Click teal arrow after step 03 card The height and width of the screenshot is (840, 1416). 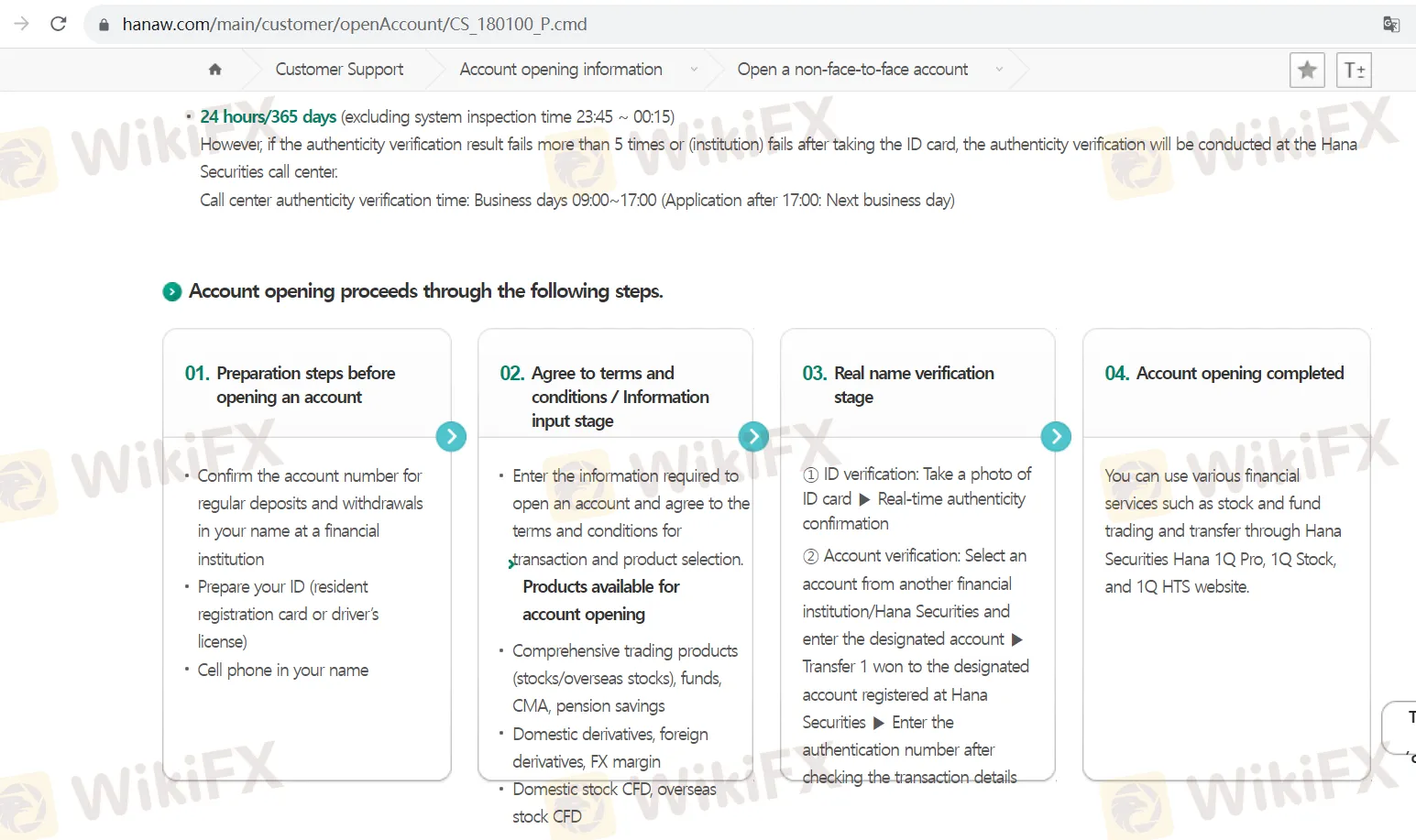click(x=1056, y=436)
